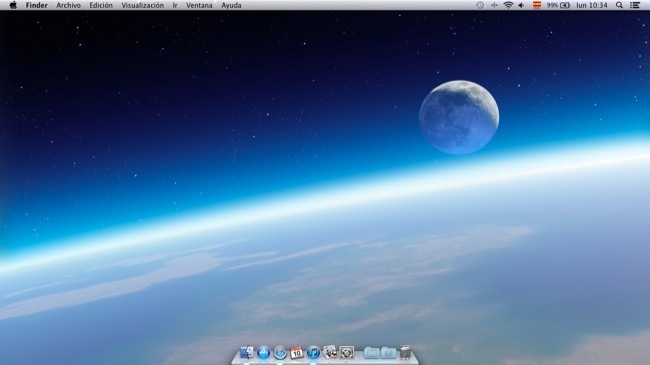Open the Notification Center list icon
650x365 pixels.
coord(635,5)
